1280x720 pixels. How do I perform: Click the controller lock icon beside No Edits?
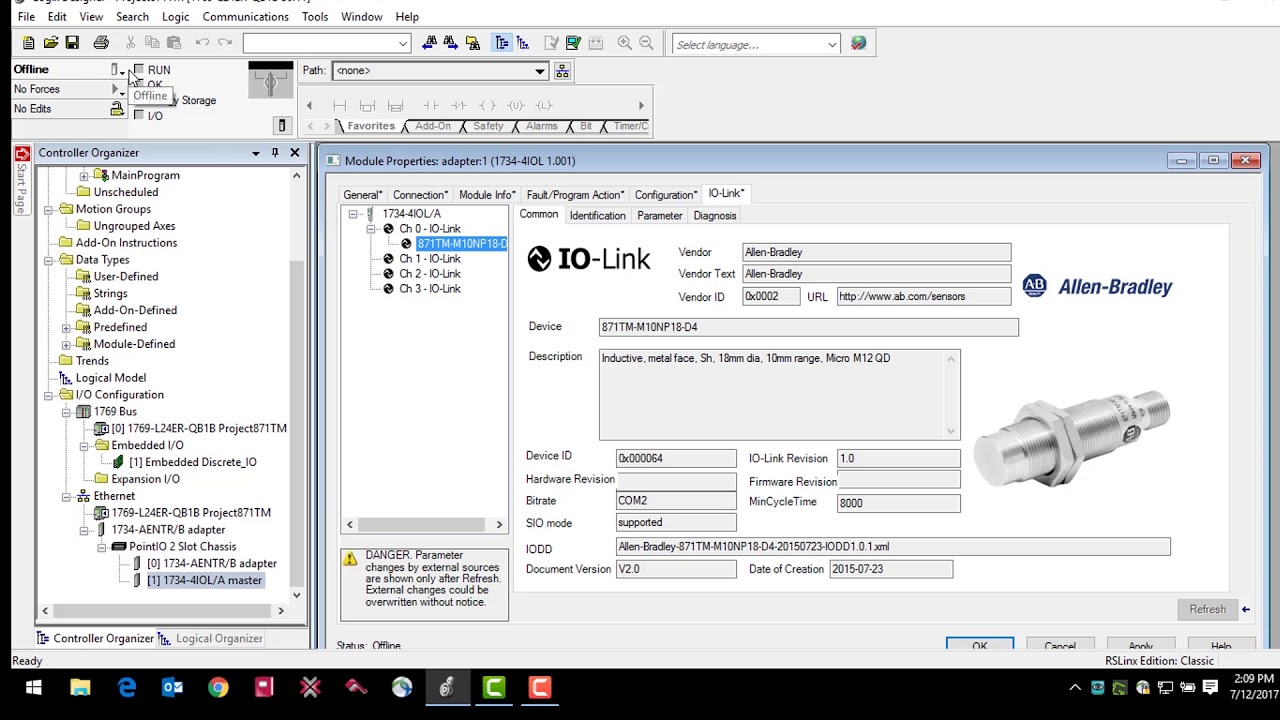tap(117, 108)
